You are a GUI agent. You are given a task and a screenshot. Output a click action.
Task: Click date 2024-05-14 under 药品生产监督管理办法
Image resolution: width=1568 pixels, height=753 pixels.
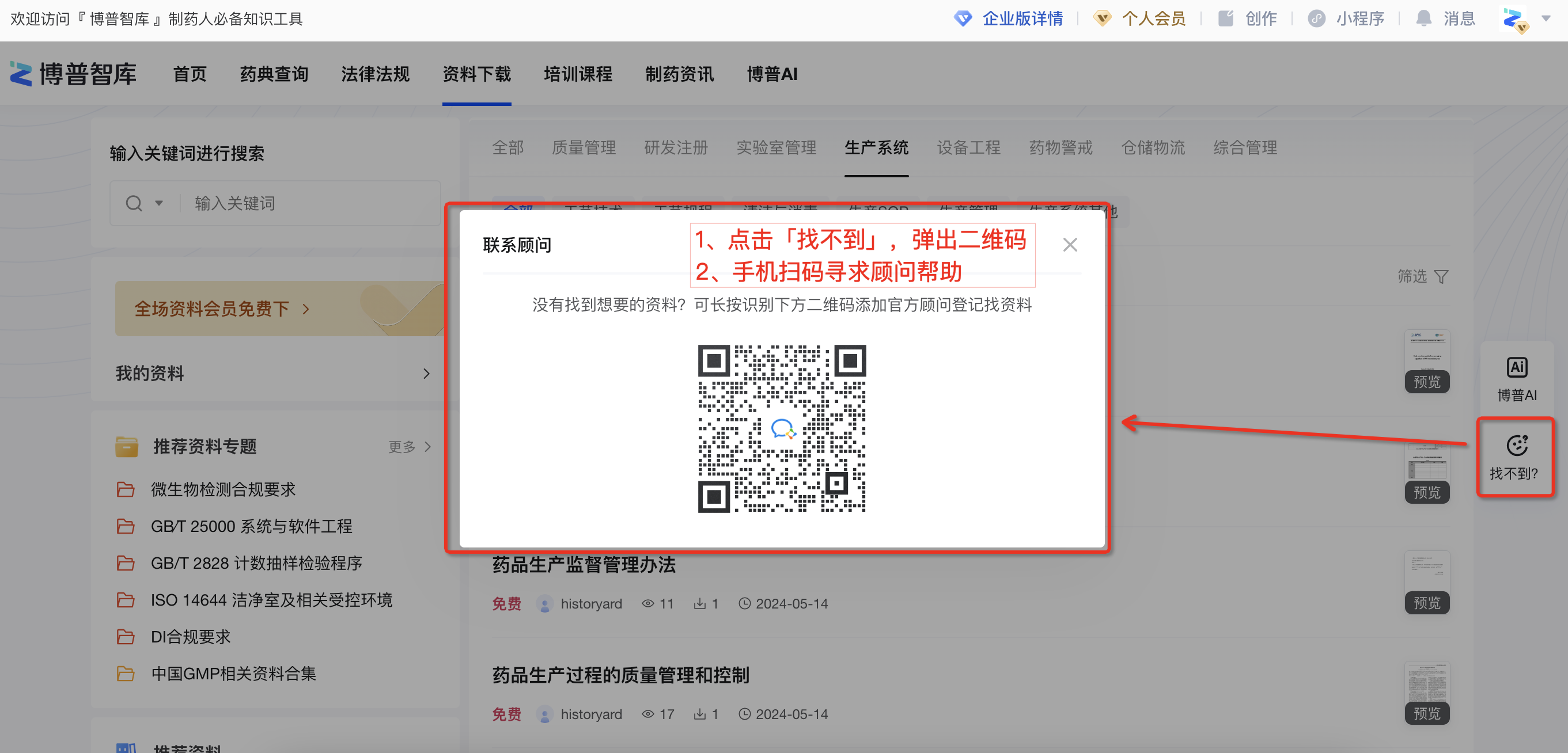click(791, 603)
